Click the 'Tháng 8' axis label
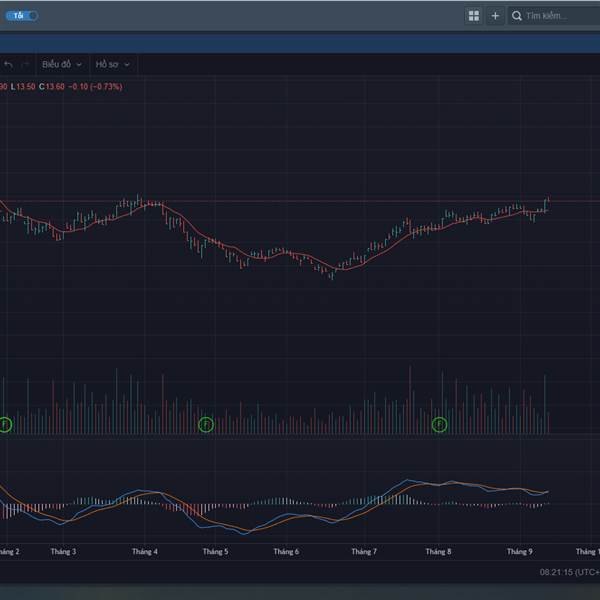Screen dimensions: 600x600 [439, 551]
